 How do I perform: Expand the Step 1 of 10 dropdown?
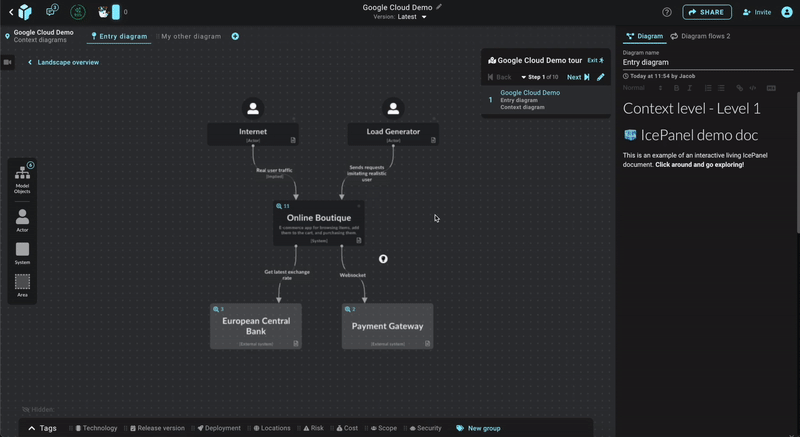540,77
